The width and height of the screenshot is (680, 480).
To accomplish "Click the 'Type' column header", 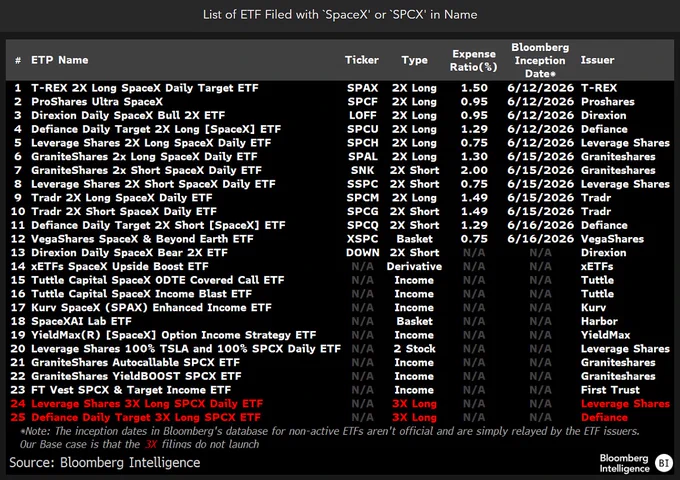I will click(x=414, y=60).
